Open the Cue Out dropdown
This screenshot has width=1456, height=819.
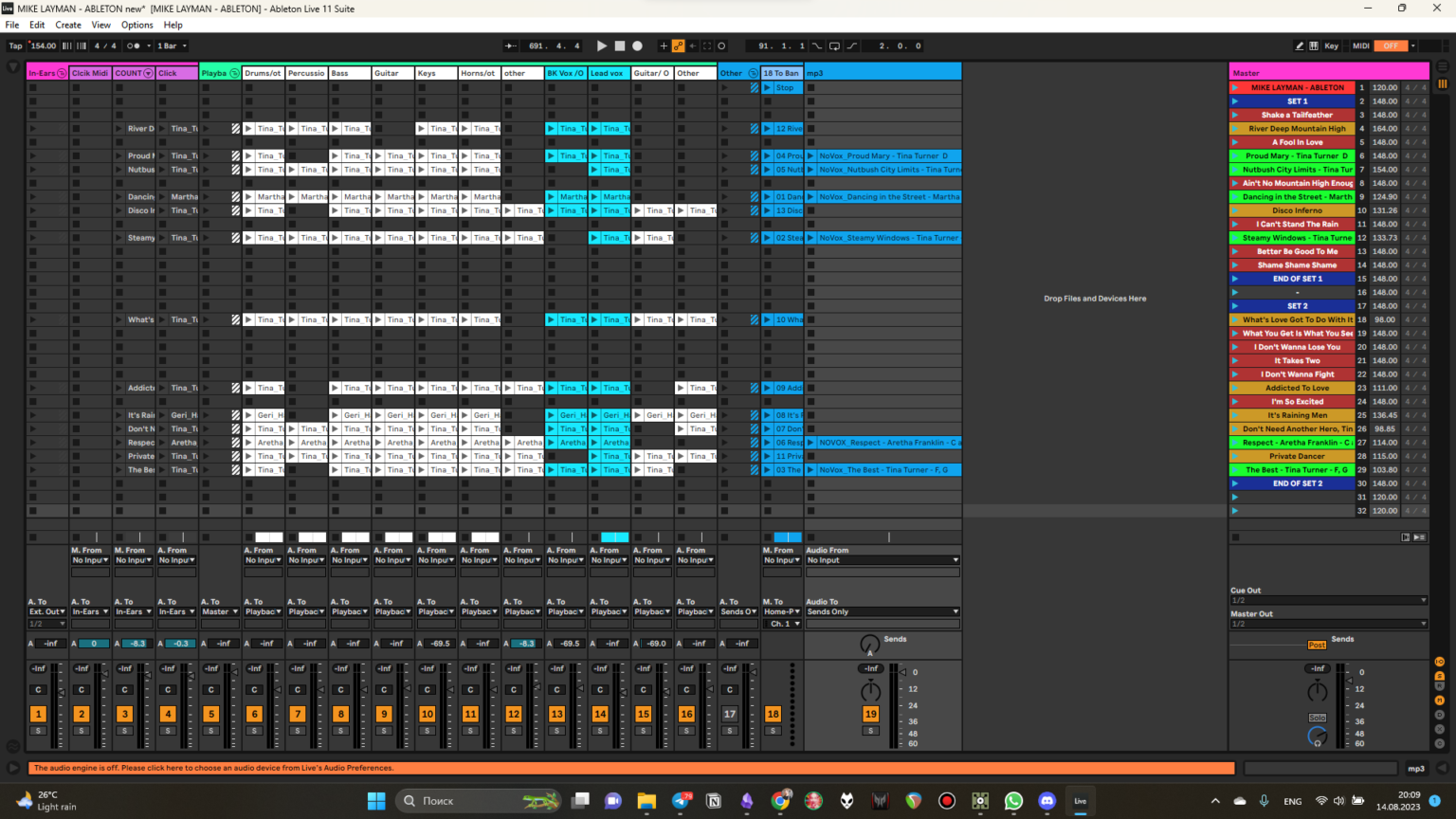1328,600
